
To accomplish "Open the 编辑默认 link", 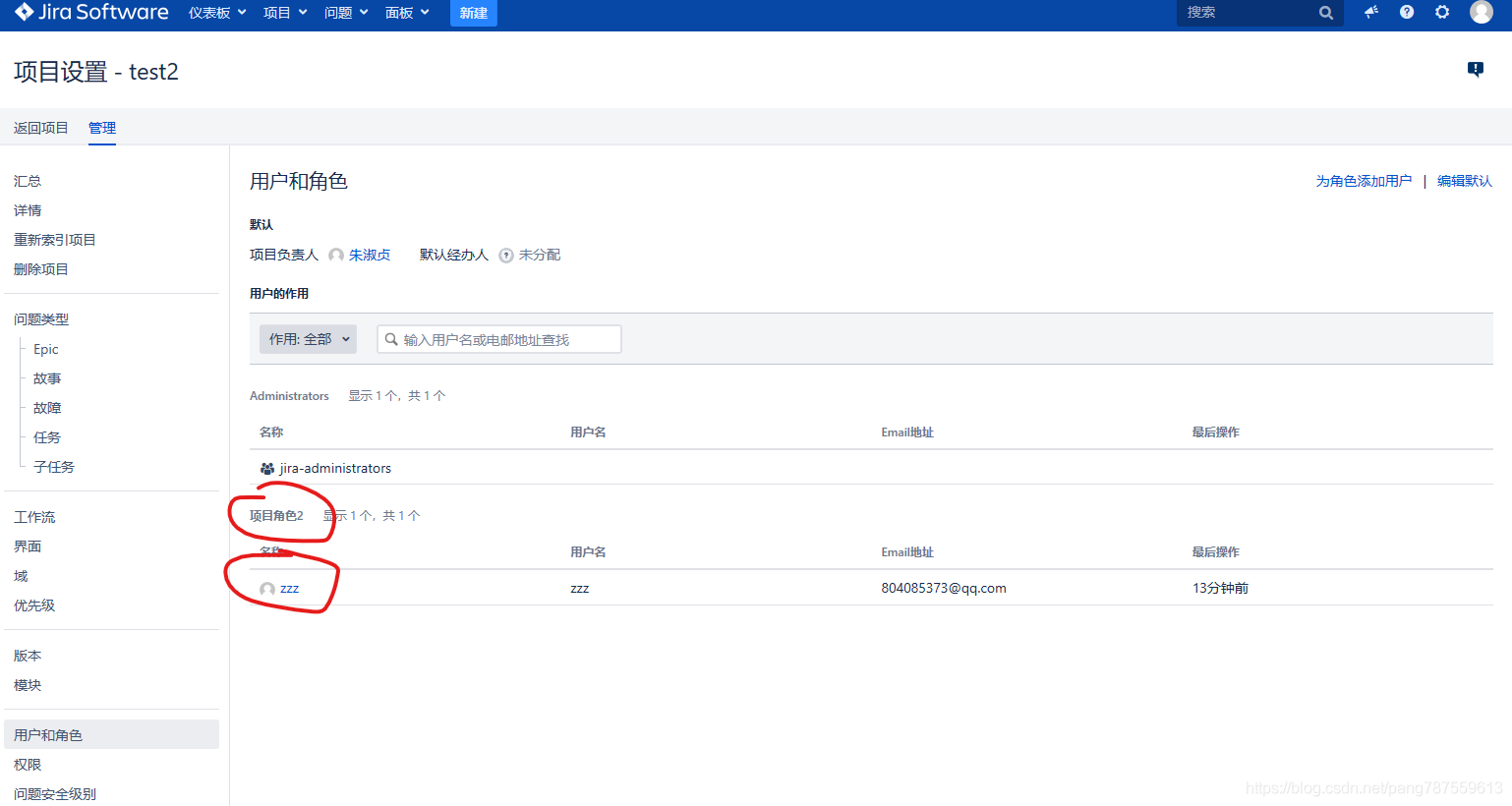I will coord(1465,181).
